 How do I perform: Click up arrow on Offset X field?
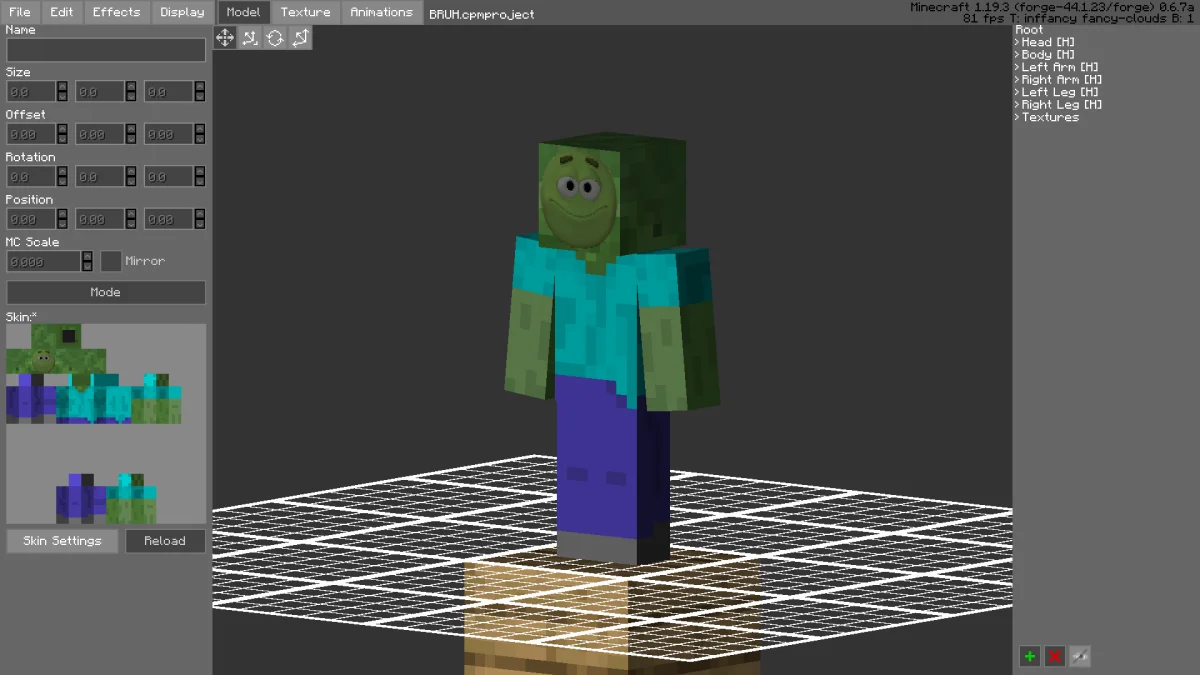pyautogui.click(x=62, y=129)
